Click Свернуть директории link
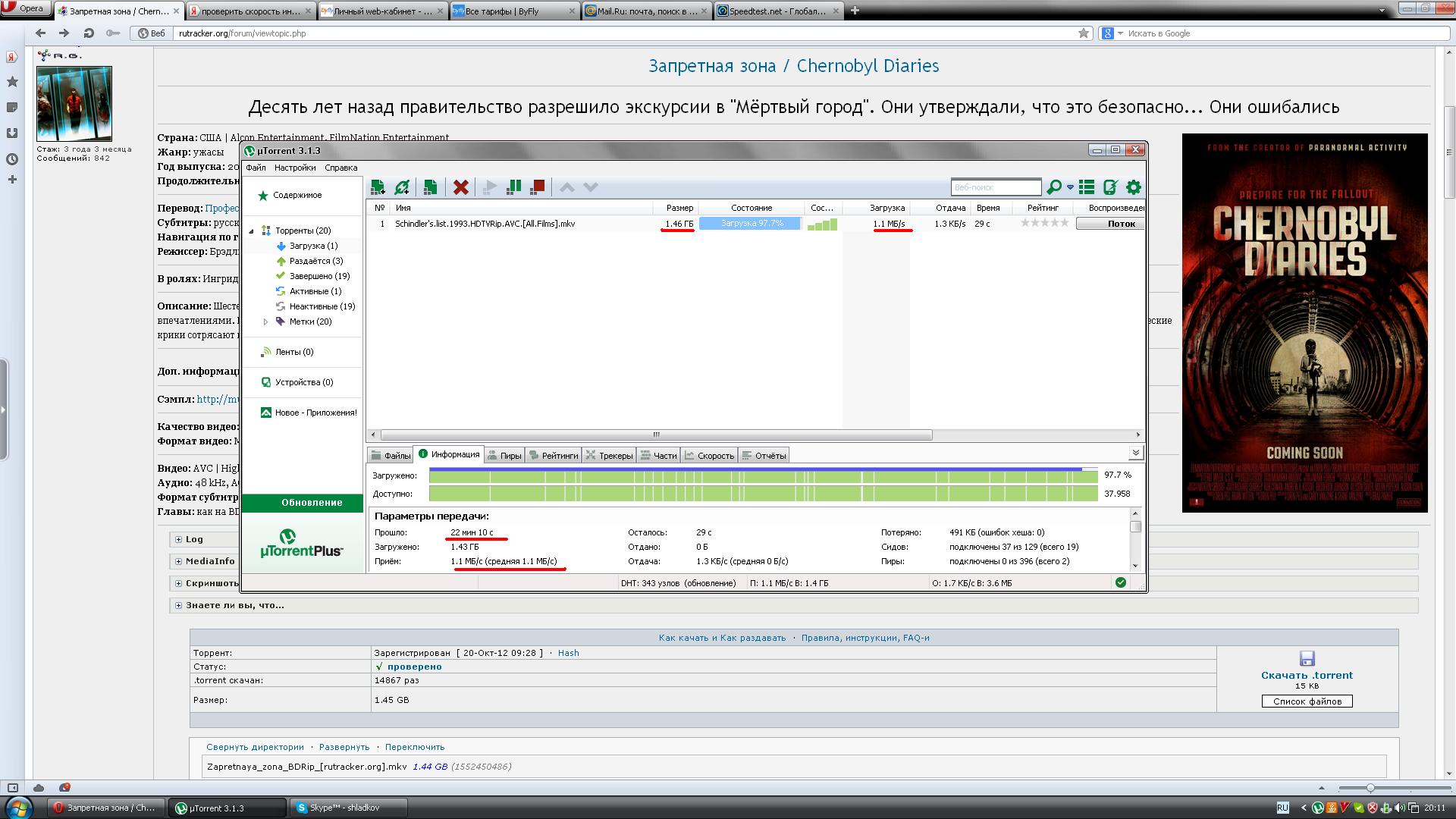The image size is (1456, 819). [255, 747]
